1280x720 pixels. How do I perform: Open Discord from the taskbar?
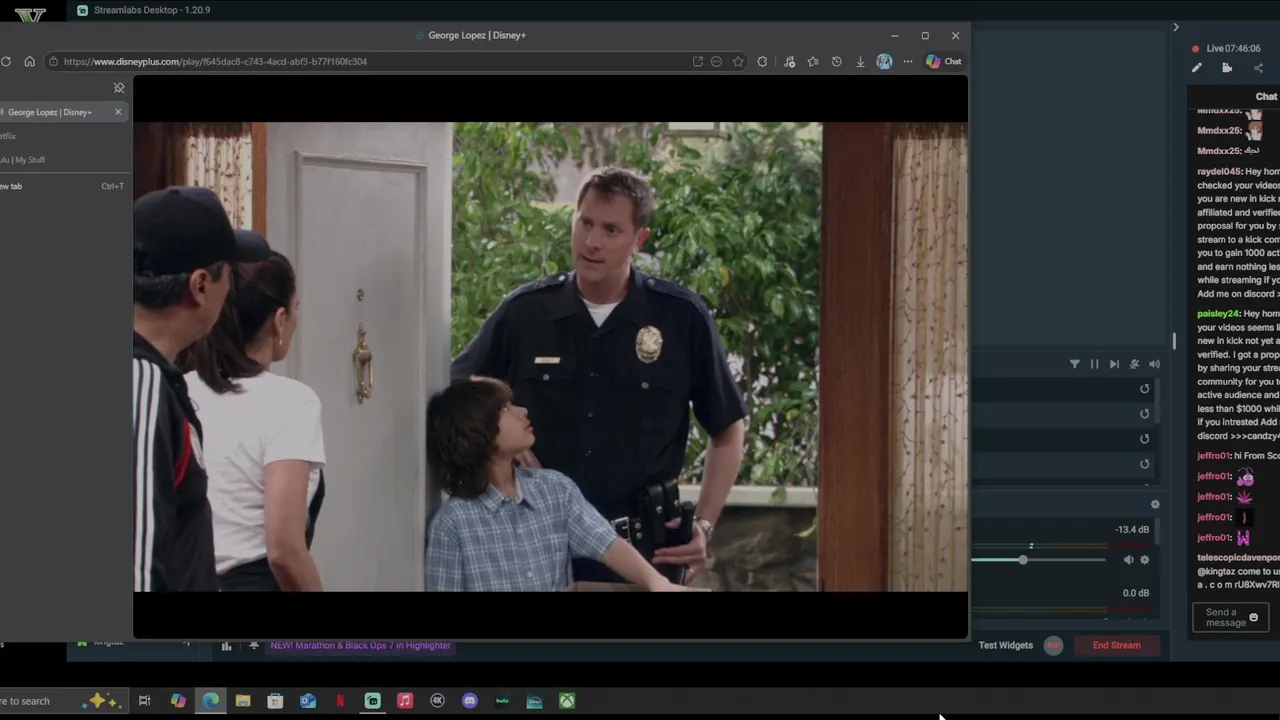click(470, 701)
